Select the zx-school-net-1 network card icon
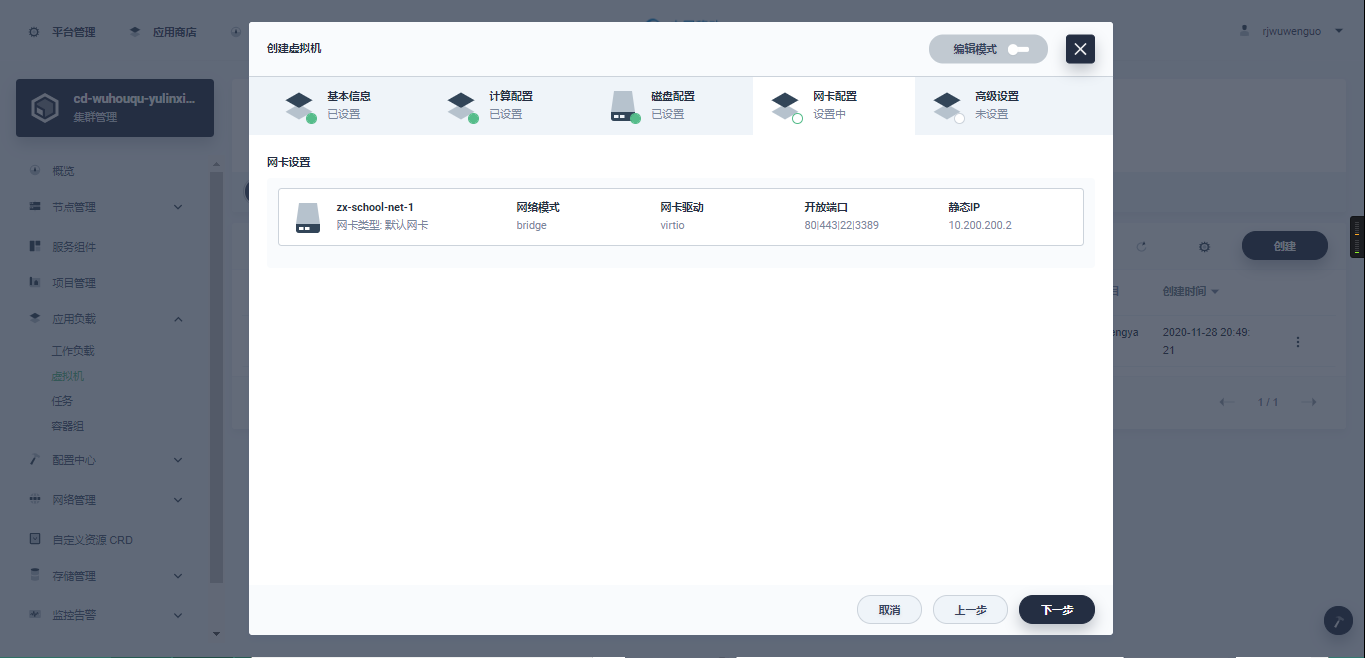Image resolution: width=1365 pixels, height=658 pixels. [x=308, y=217]
